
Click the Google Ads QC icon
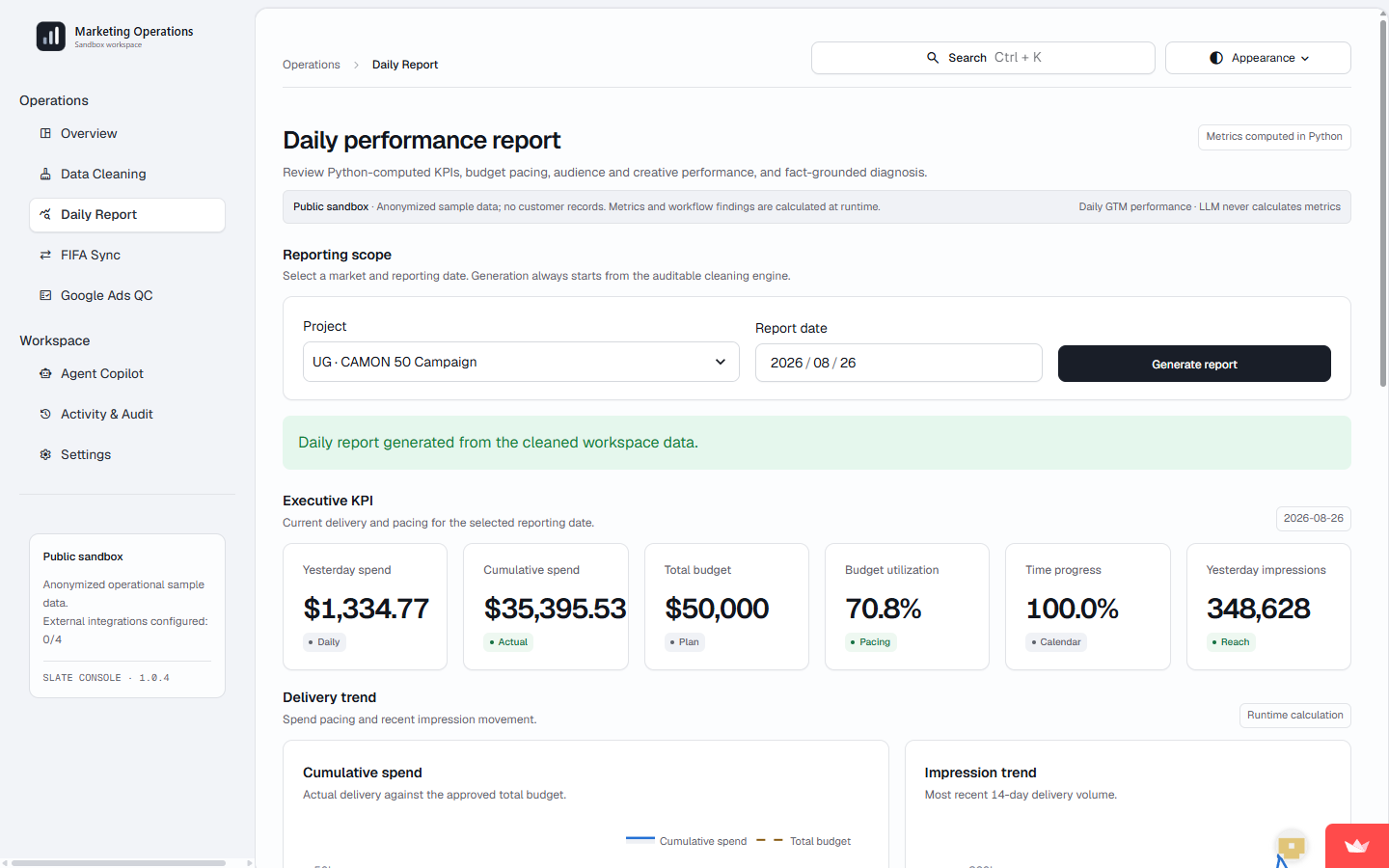point(45,295)
